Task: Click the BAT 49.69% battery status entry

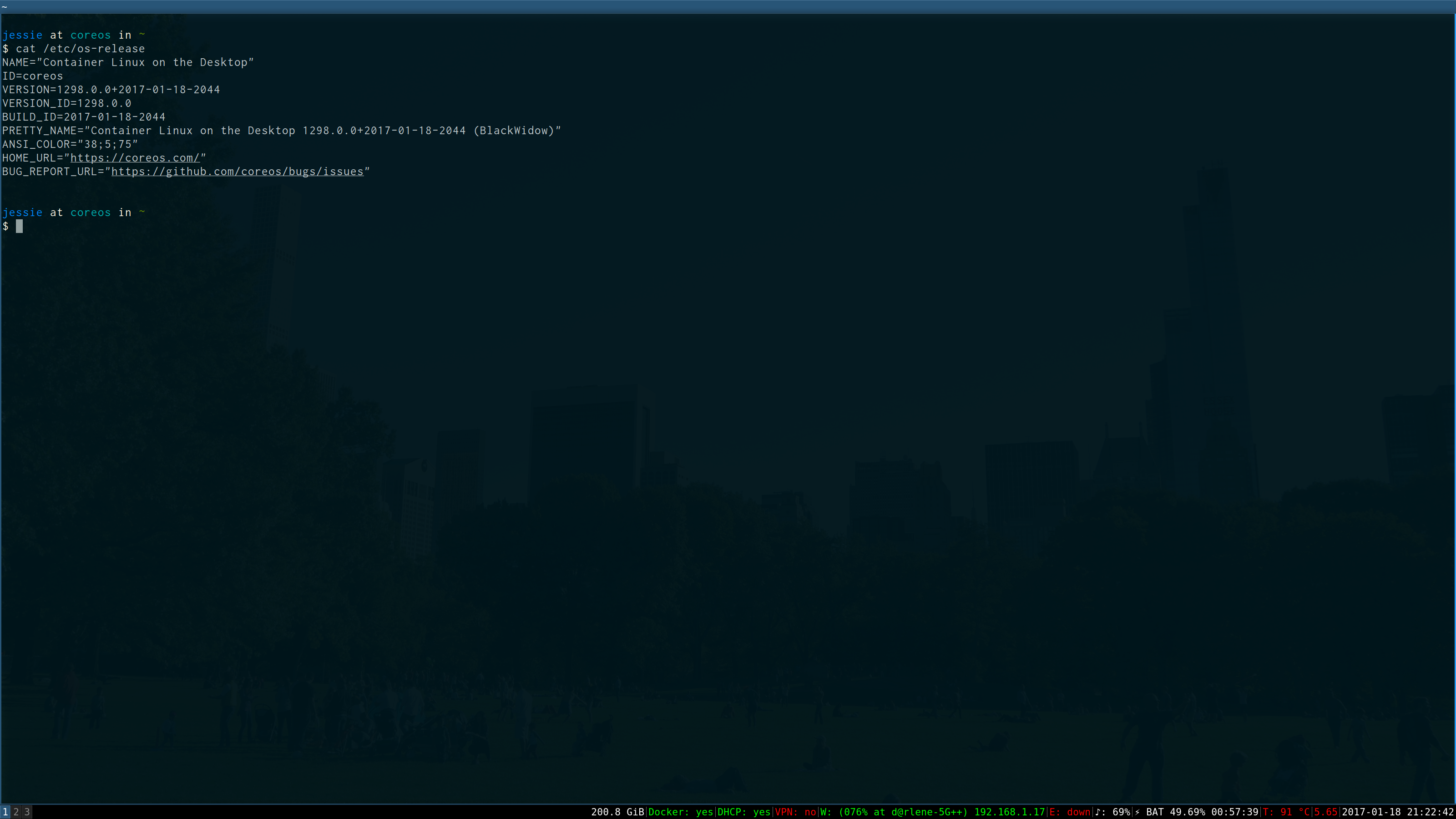Action: [x=1197, y=812]
